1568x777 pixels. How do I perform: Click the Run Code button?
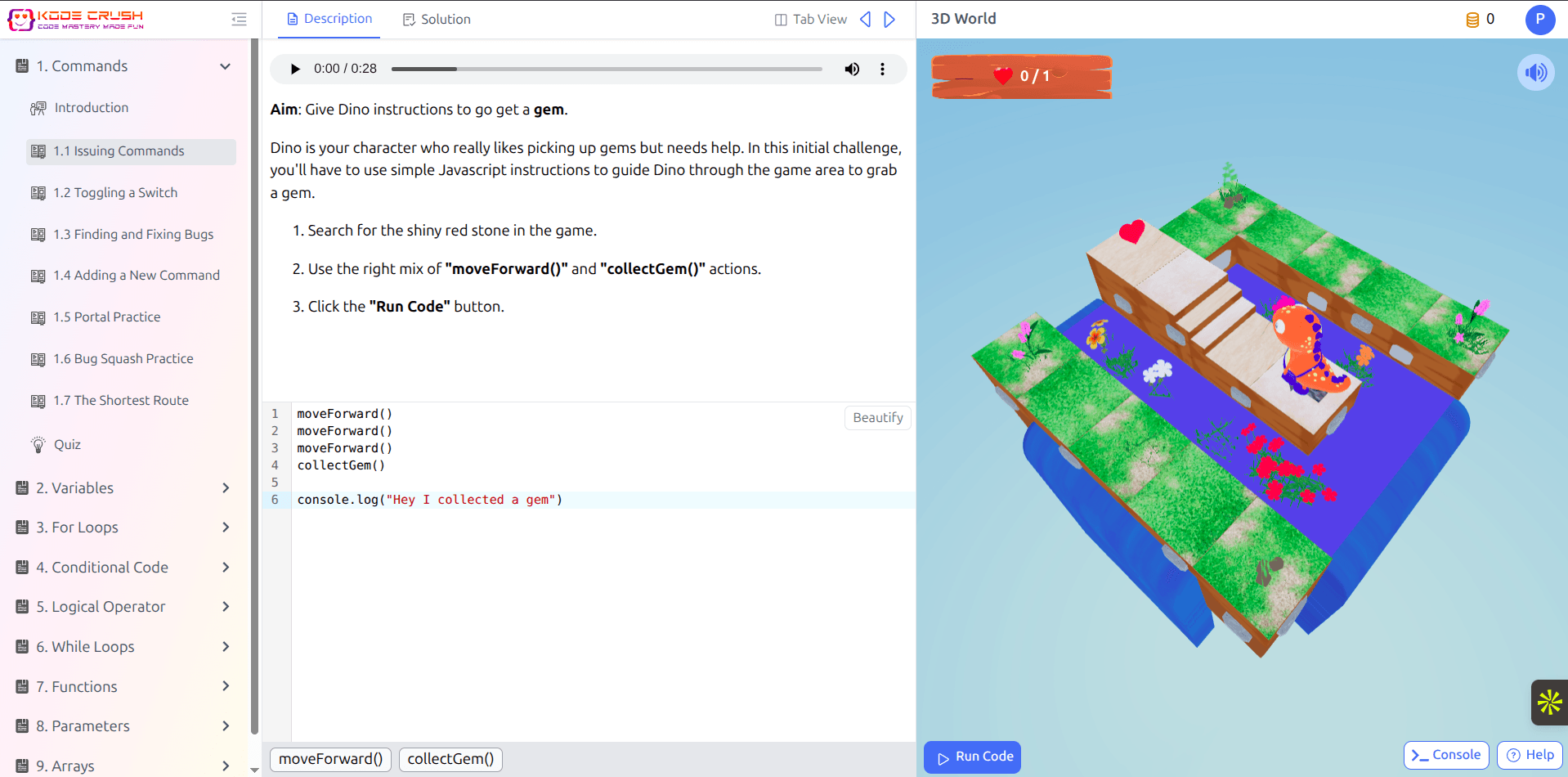972,757
